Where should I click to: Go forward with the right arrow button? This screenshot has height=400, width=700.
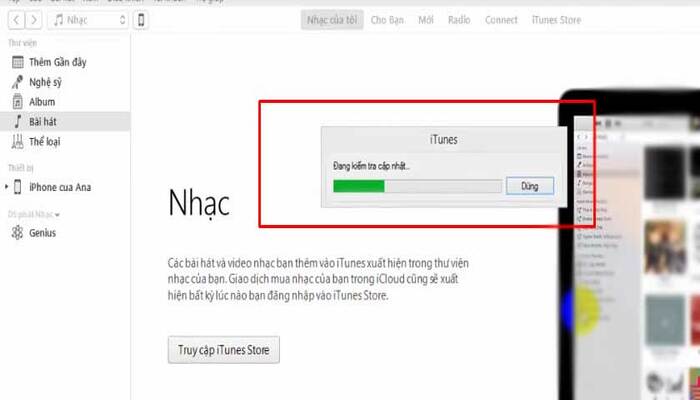click(x=34, y=20)
